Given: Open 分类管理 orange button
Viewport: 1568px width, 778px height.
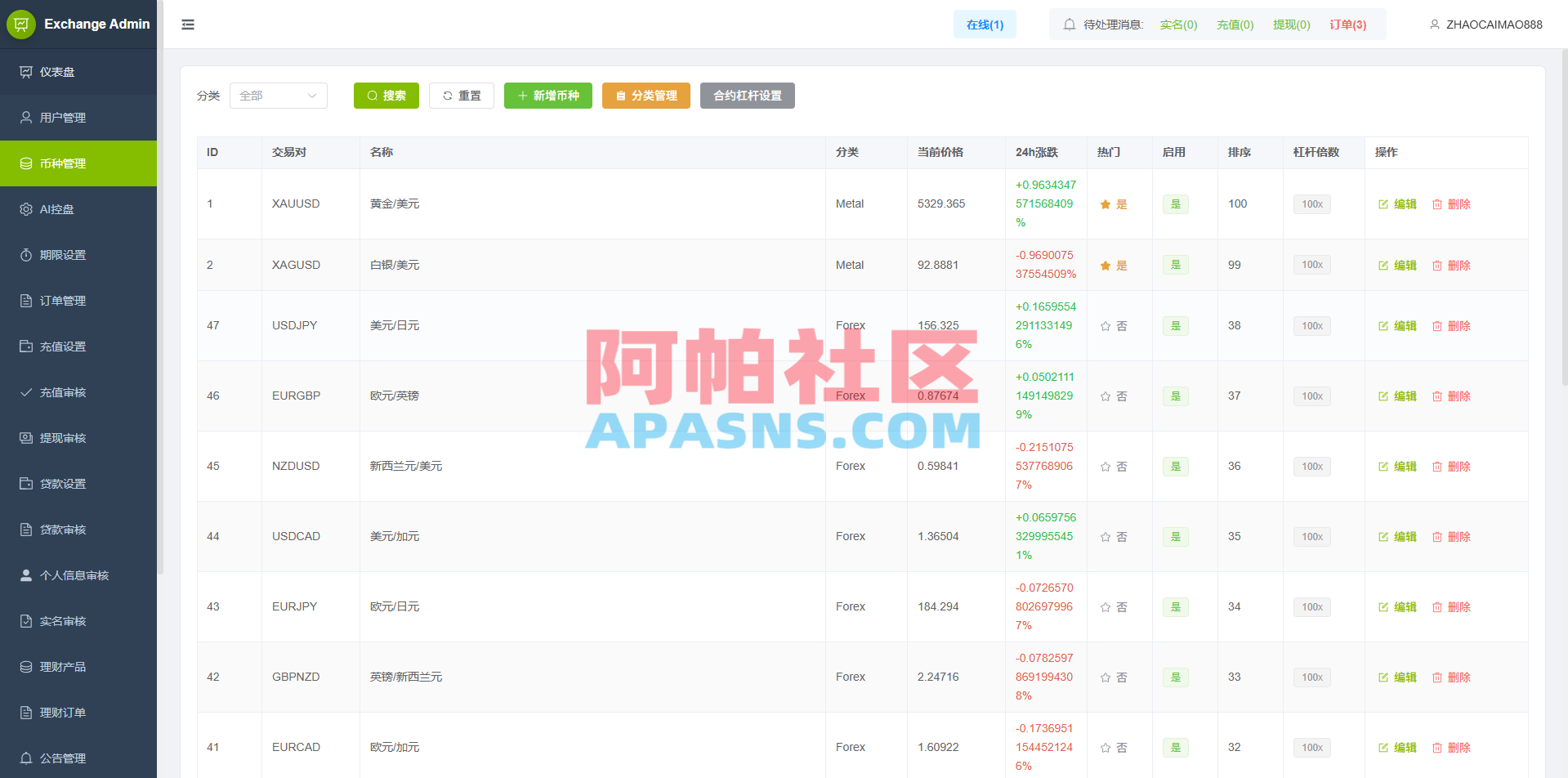Looking at the screenshot, I should [646, 96].
